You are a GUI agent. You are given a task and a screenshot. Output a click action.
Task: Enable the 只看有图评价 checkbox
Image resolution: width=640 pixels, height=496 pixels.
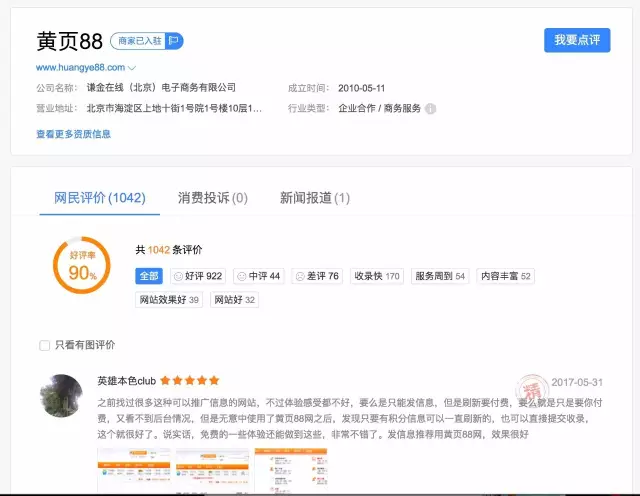coord(44,345)
